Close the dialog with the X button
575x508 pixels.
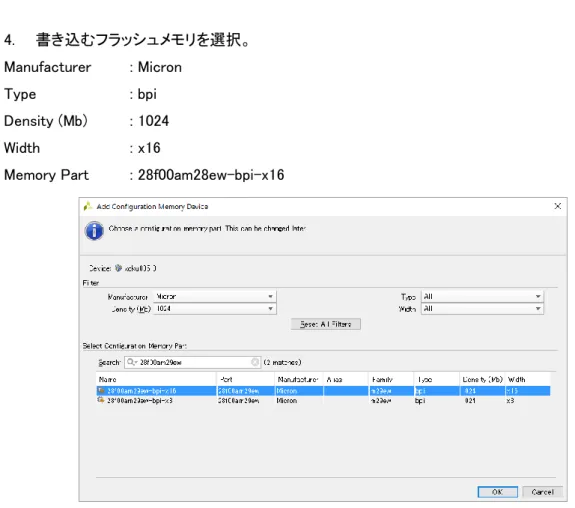557,206
